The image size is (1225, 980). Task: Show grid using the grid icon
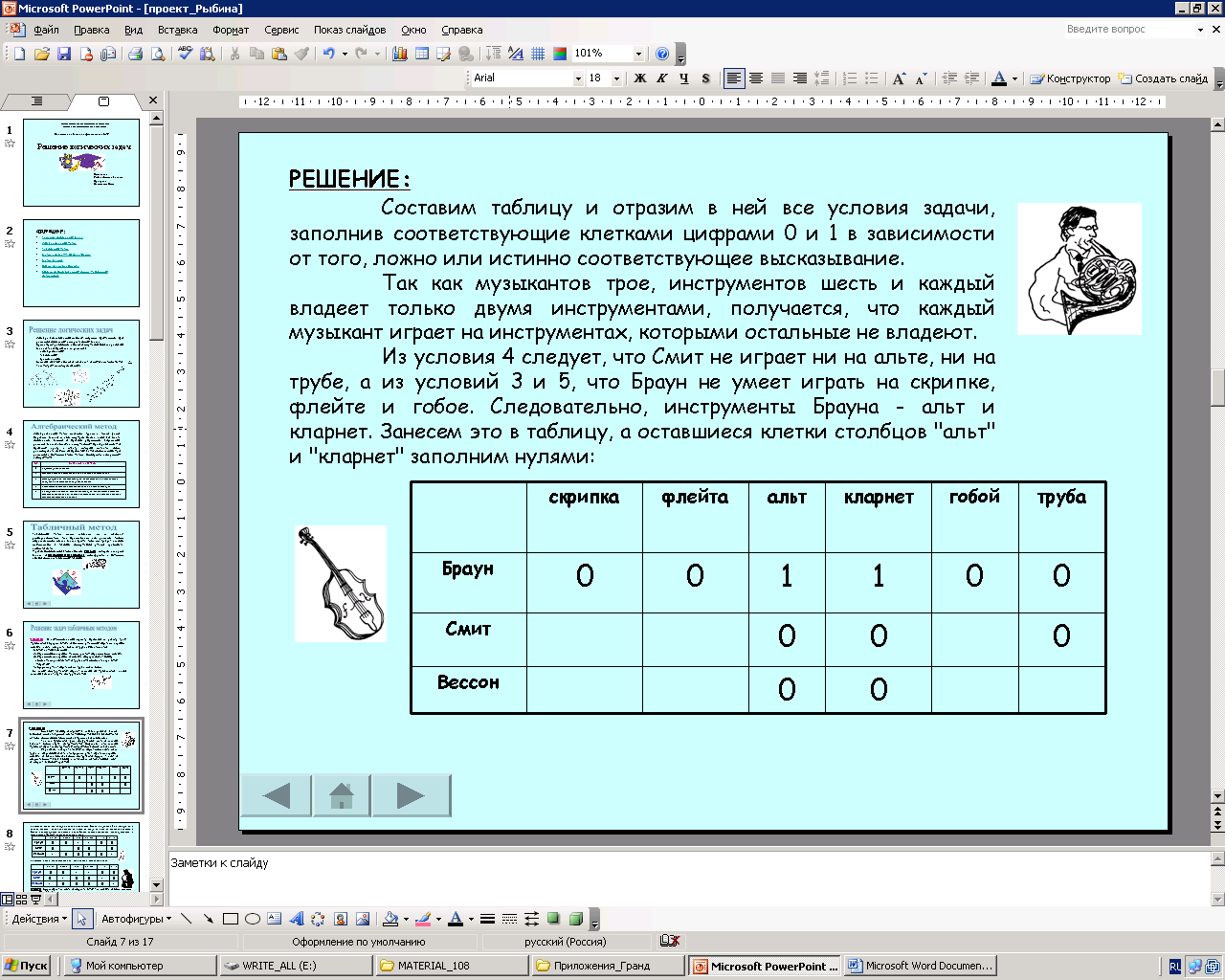539,54
